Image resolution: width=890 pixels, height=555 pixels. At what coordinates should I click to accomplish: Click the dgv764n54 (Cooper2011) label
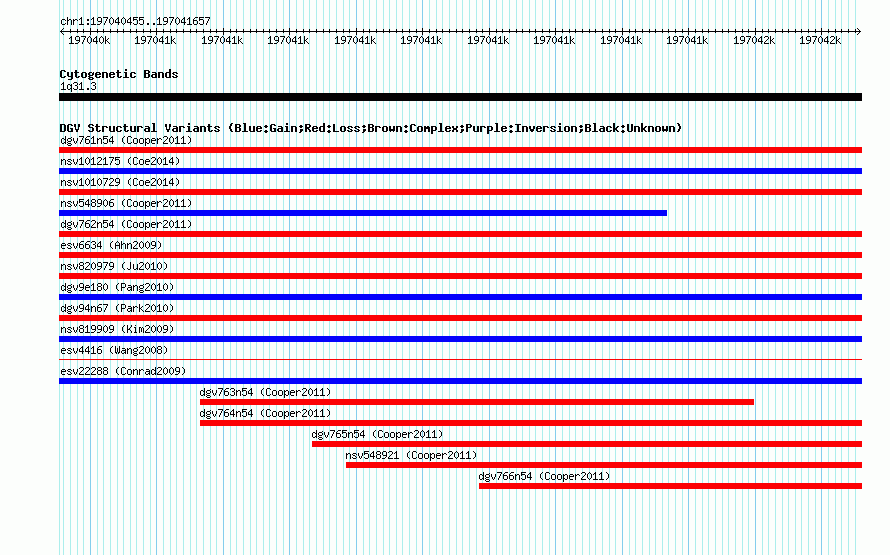coord(265,413)
